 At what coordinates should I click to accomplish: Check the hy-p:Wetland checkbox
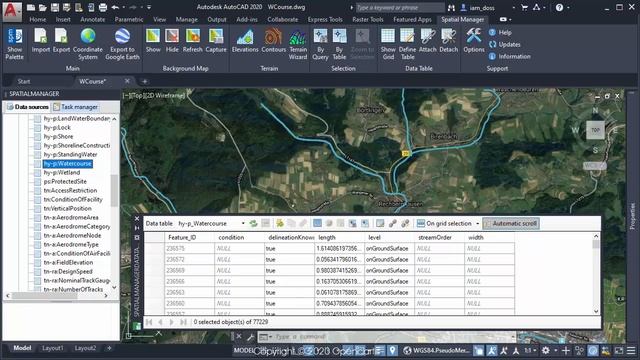tap(38, 173)
